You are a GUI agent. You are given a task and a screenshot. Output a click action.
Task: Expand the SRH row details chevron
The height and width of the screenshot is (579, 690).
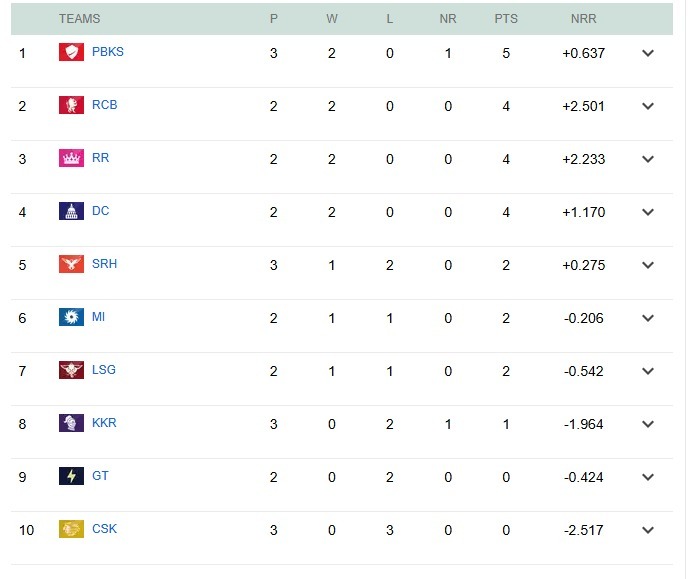tap(648, 265)
